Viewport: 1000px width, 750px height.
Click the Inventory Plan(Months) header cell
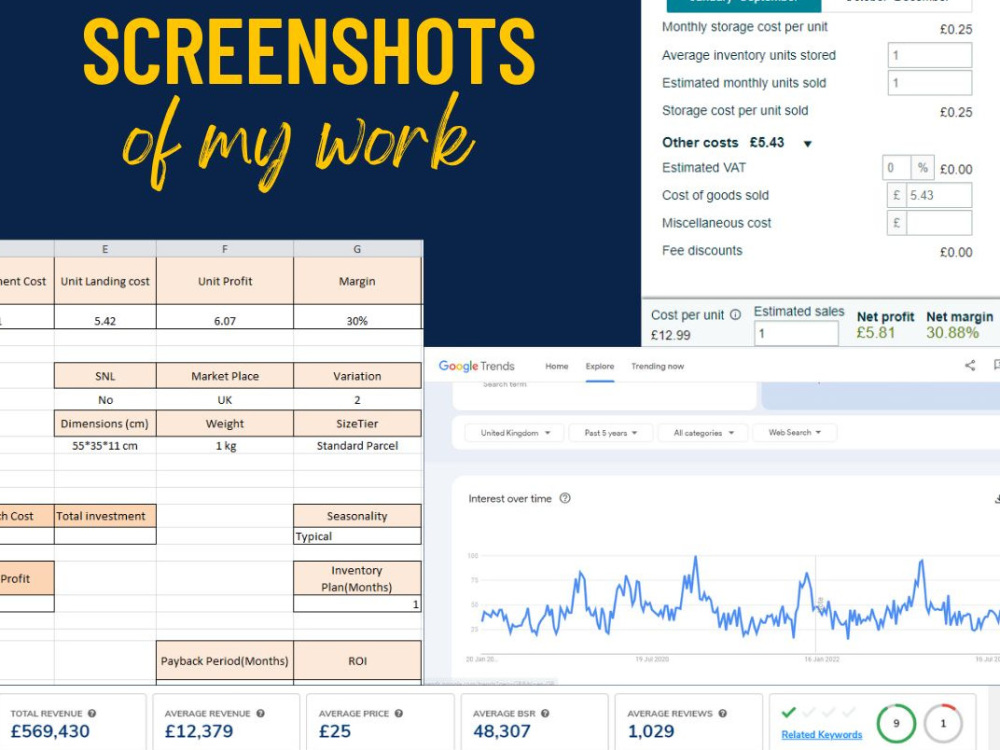click(x=357, y=578)
